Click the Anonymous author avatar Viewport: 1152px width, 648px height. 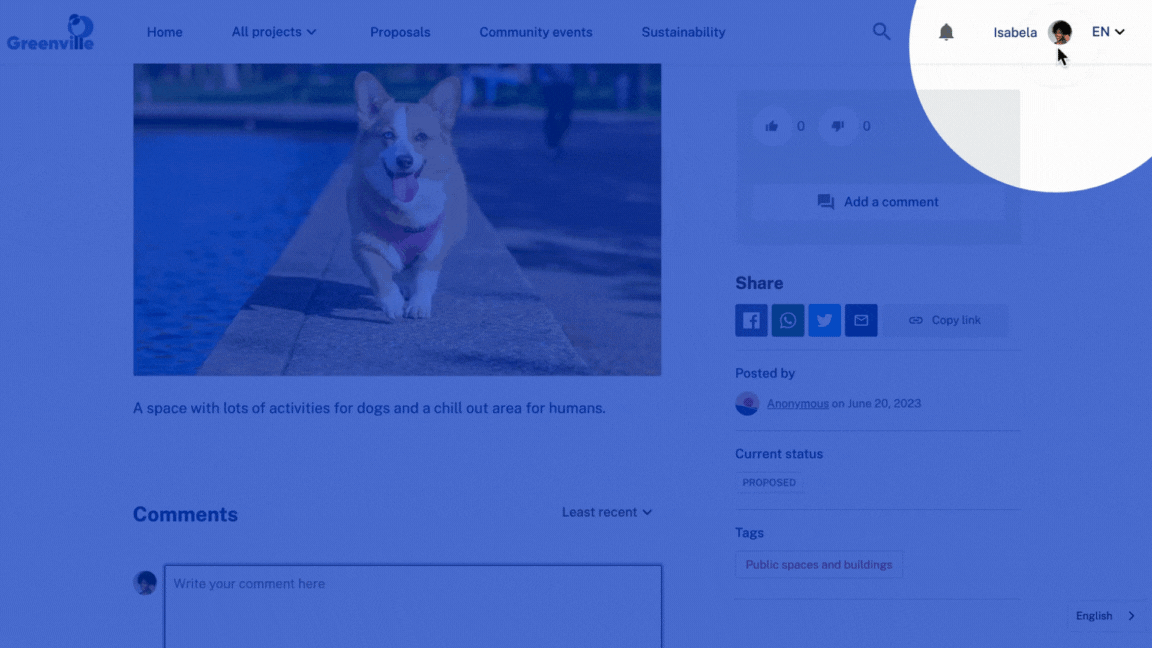click(747, 403)
